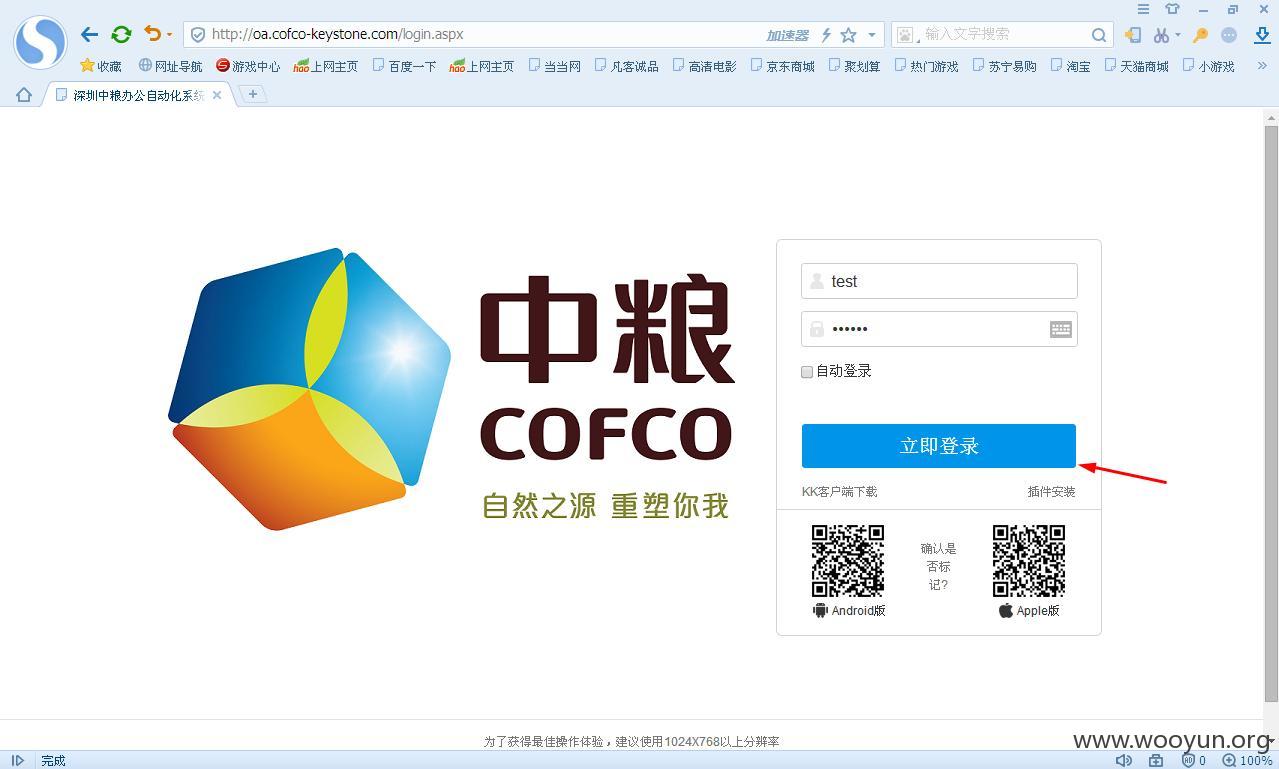Open the 网址导航 bookmark
This screenshot has height=769, width=1279.
[170, 66]
